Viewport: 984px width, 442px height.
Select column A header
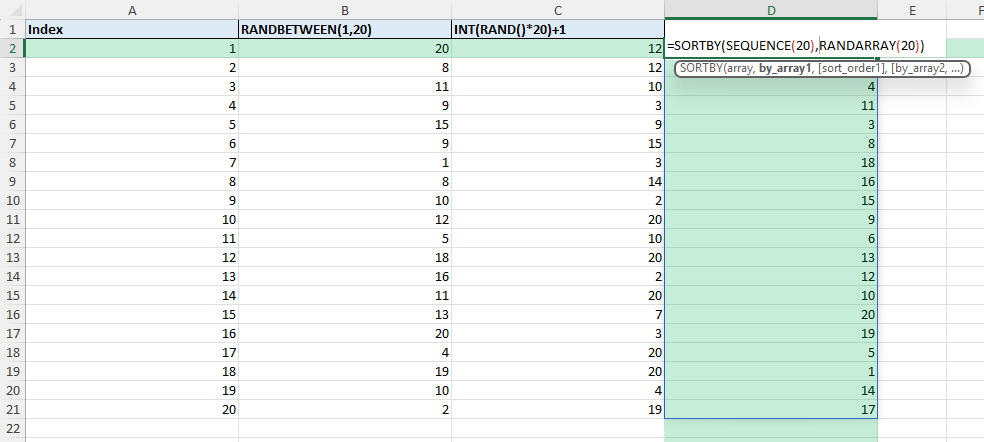click(132, 9)
